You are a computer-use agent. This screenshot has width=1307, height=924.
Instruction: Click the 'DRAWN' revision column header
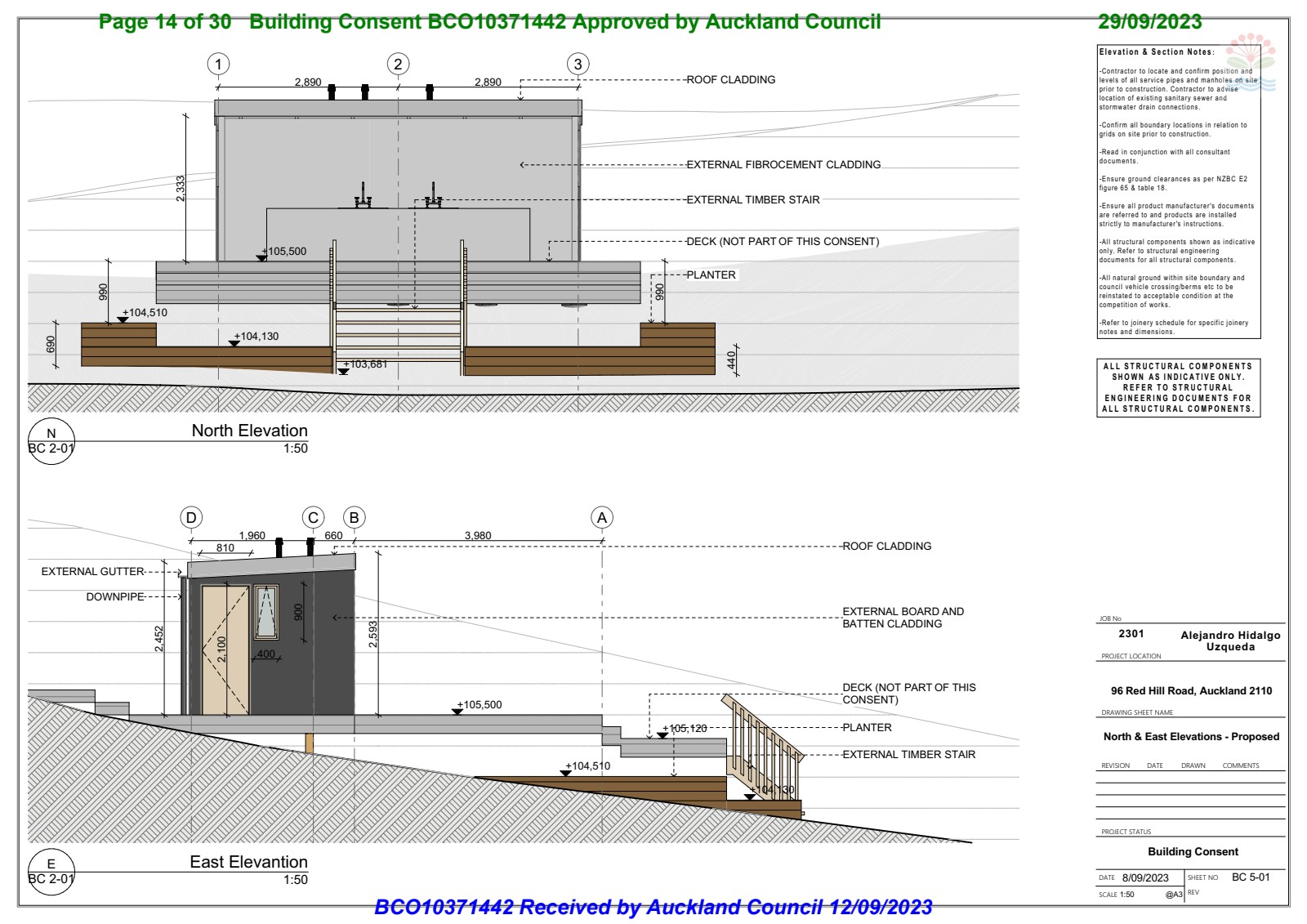coord(1193,766)
